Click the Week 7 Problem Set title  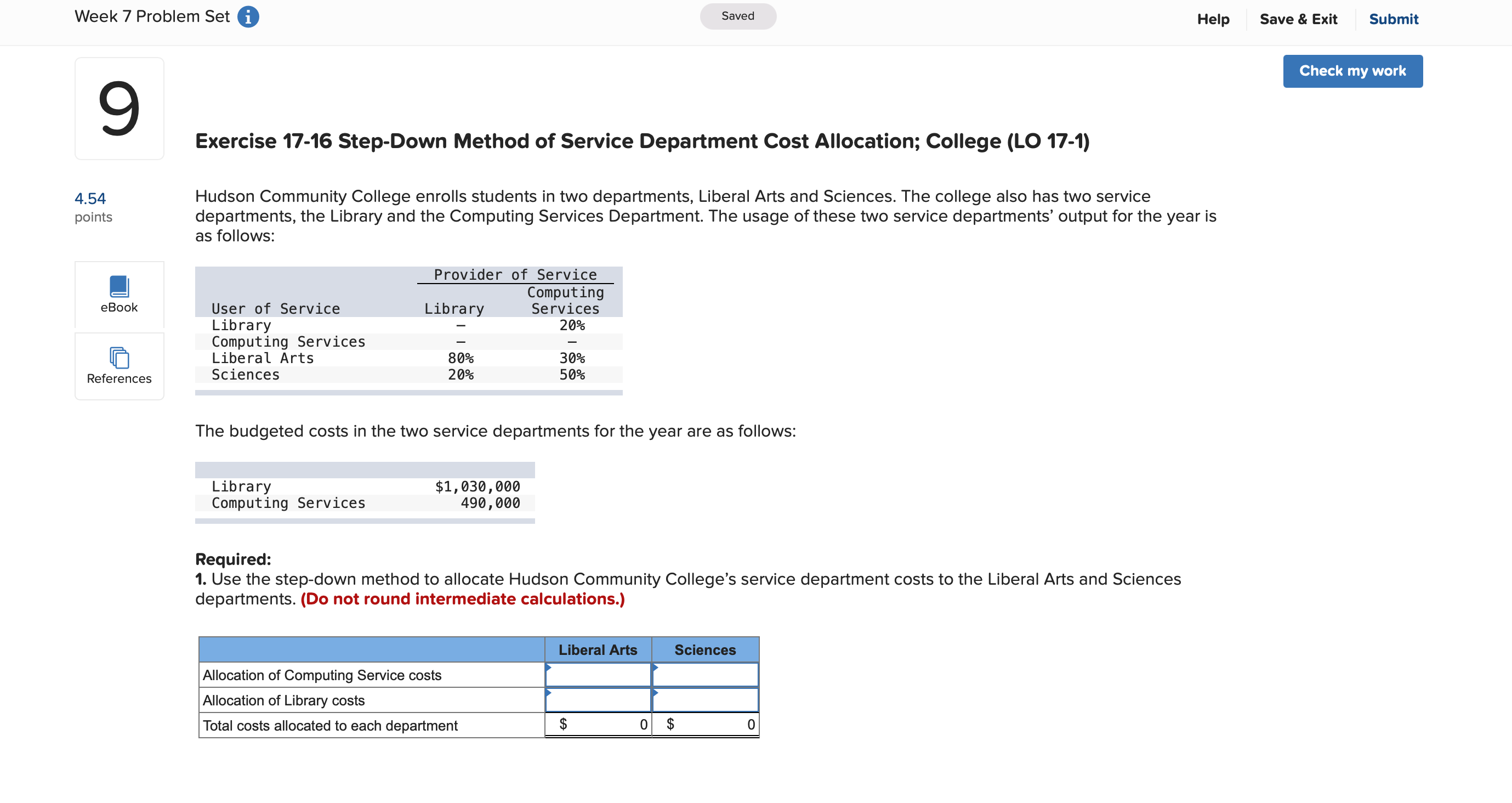(x=152, y=16)
